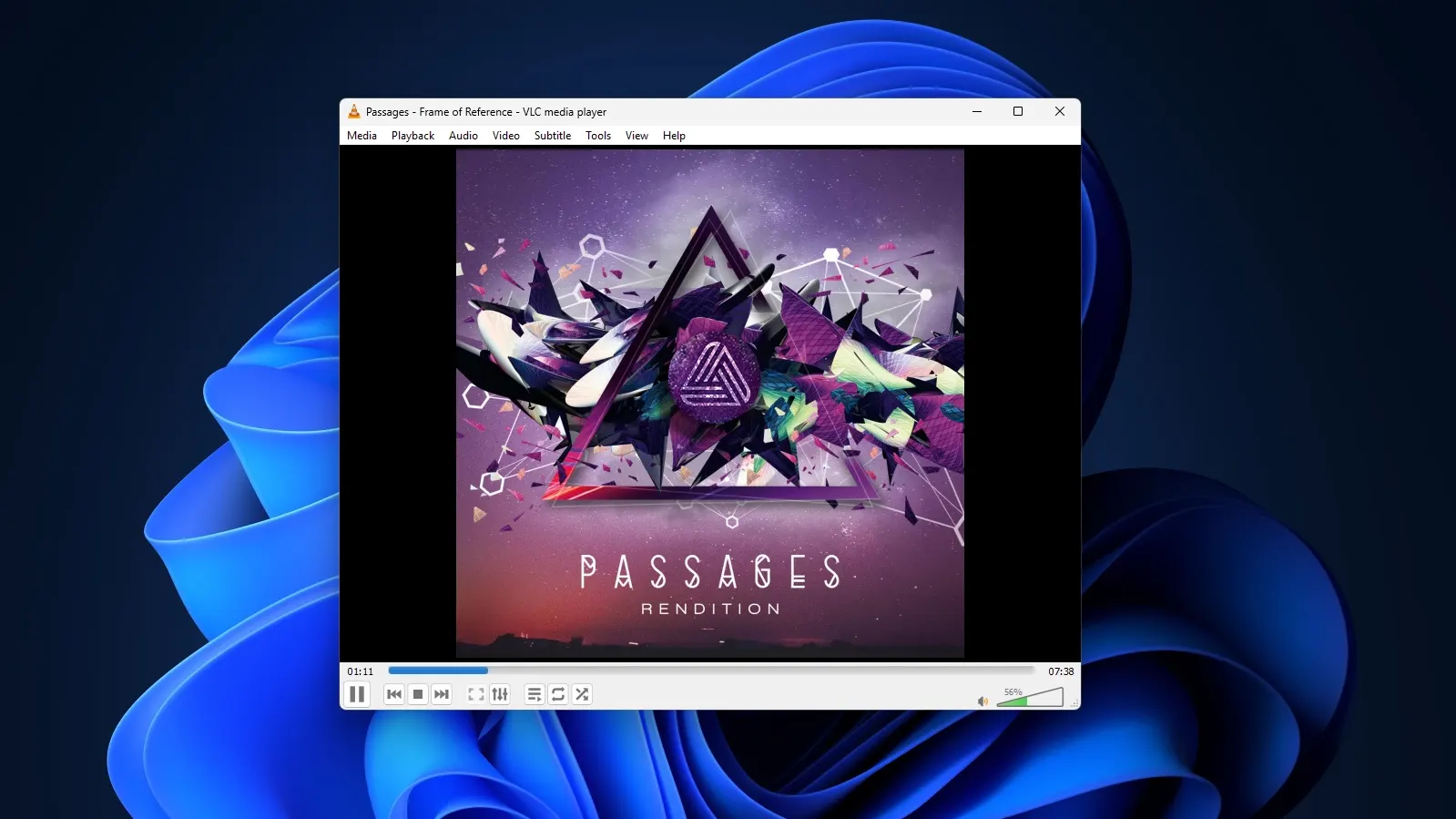The height and width of the screenshot is (819, 1456).
Task: Click the elapsed time 01:11 label
Action: click(x=361, y=671)
